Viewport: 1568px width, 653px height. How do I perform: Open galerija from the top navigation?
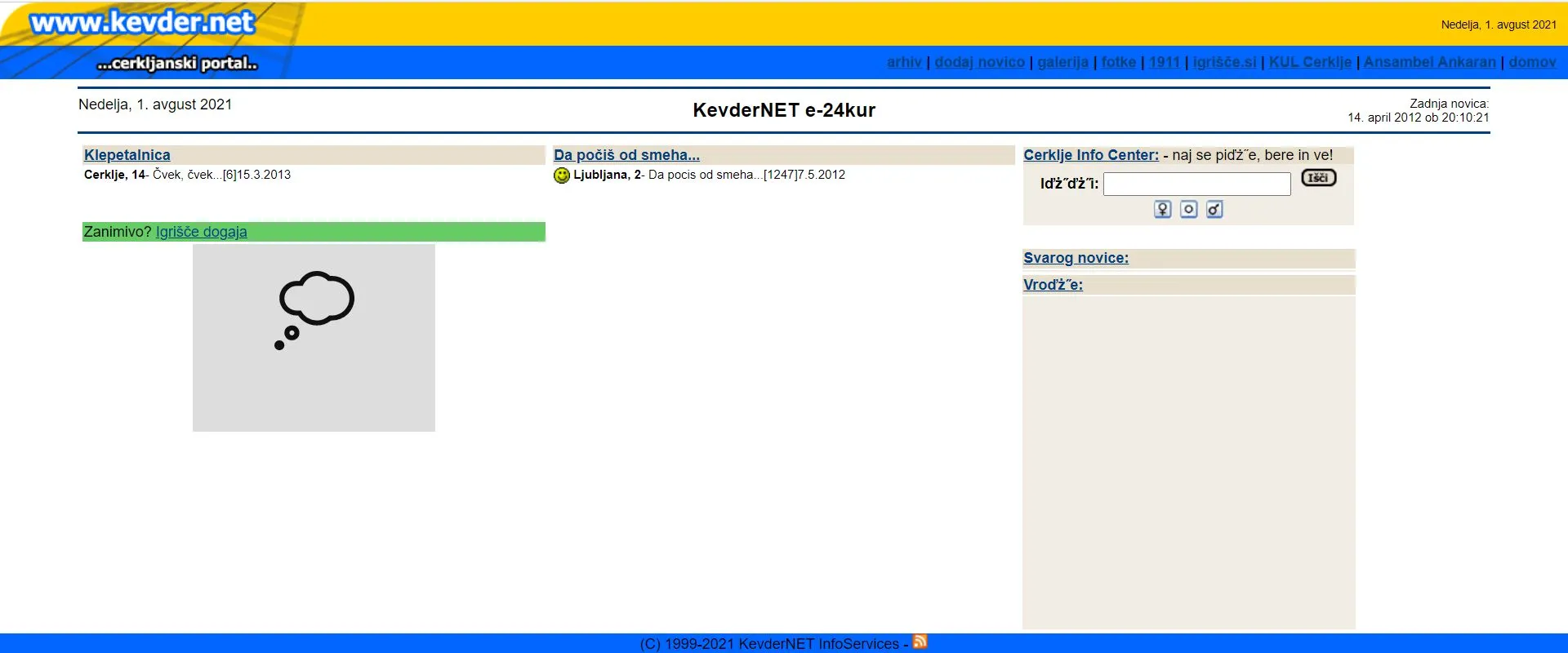1062,62
